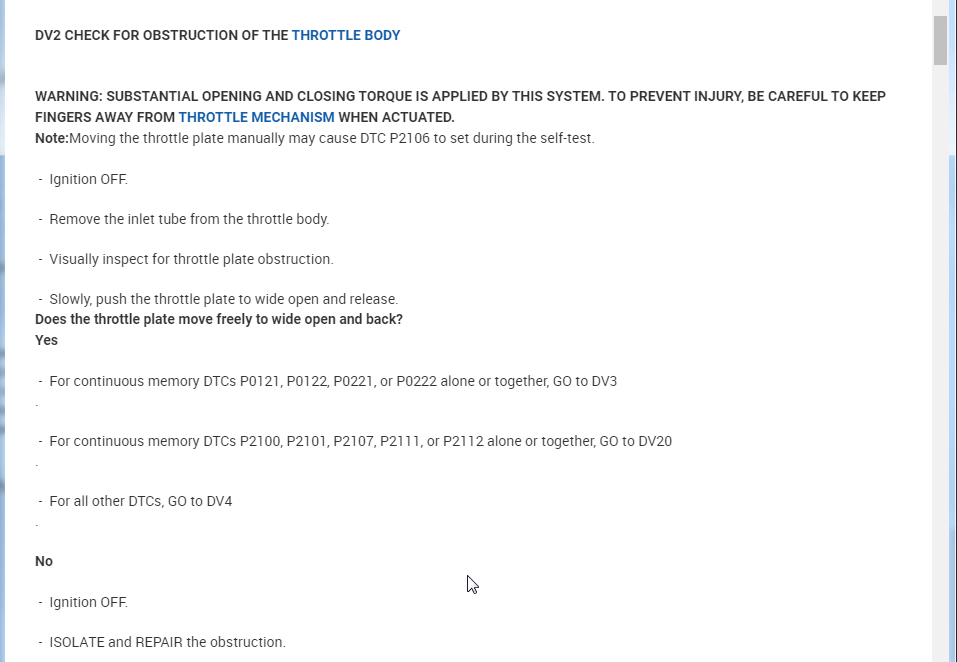
Task: Click the Slowly, push the throttle plate step
Action: (x=223, y=299)
